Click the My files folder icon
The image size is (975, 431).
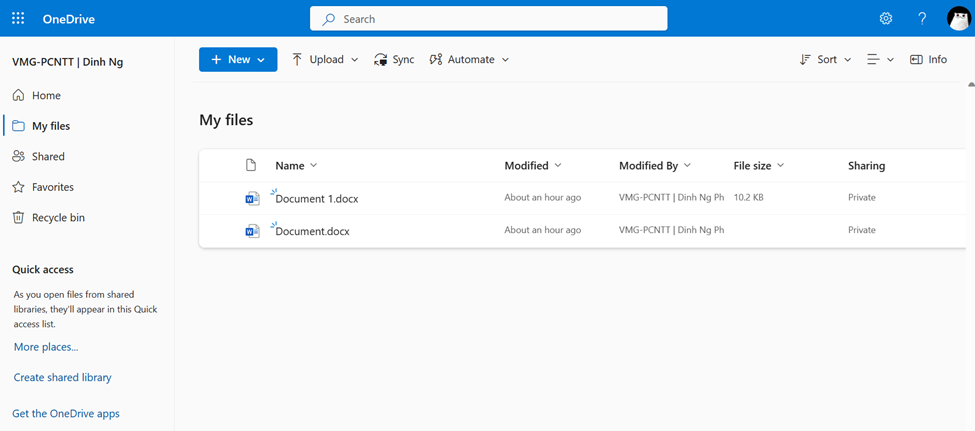pos(19,126)
